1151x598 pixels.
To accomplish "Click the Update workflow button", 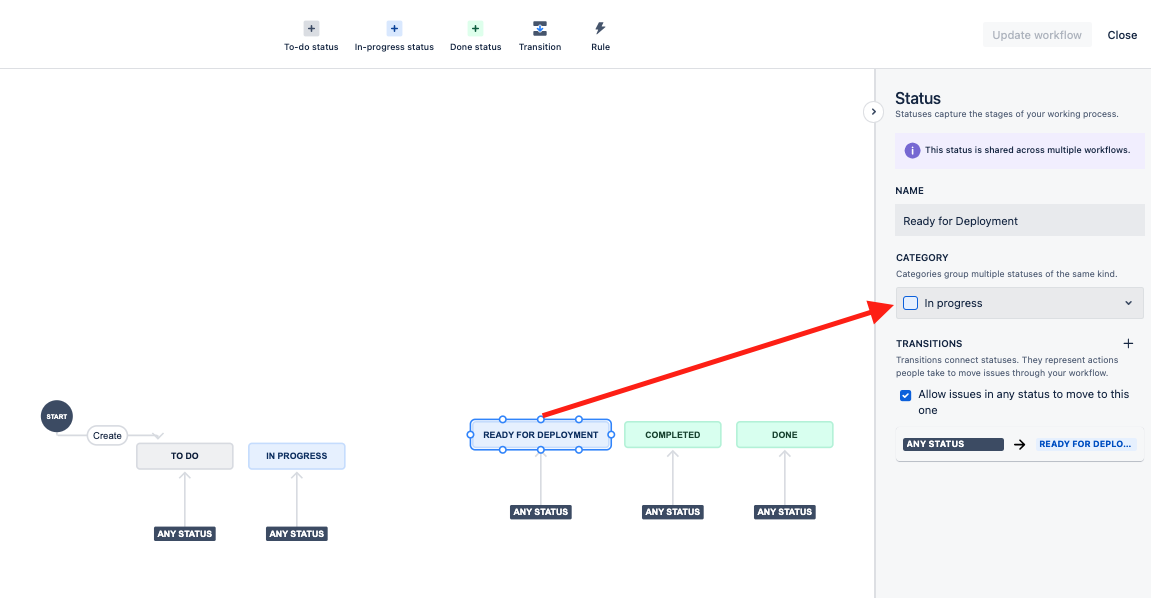I will click(x=1037, y=34).
